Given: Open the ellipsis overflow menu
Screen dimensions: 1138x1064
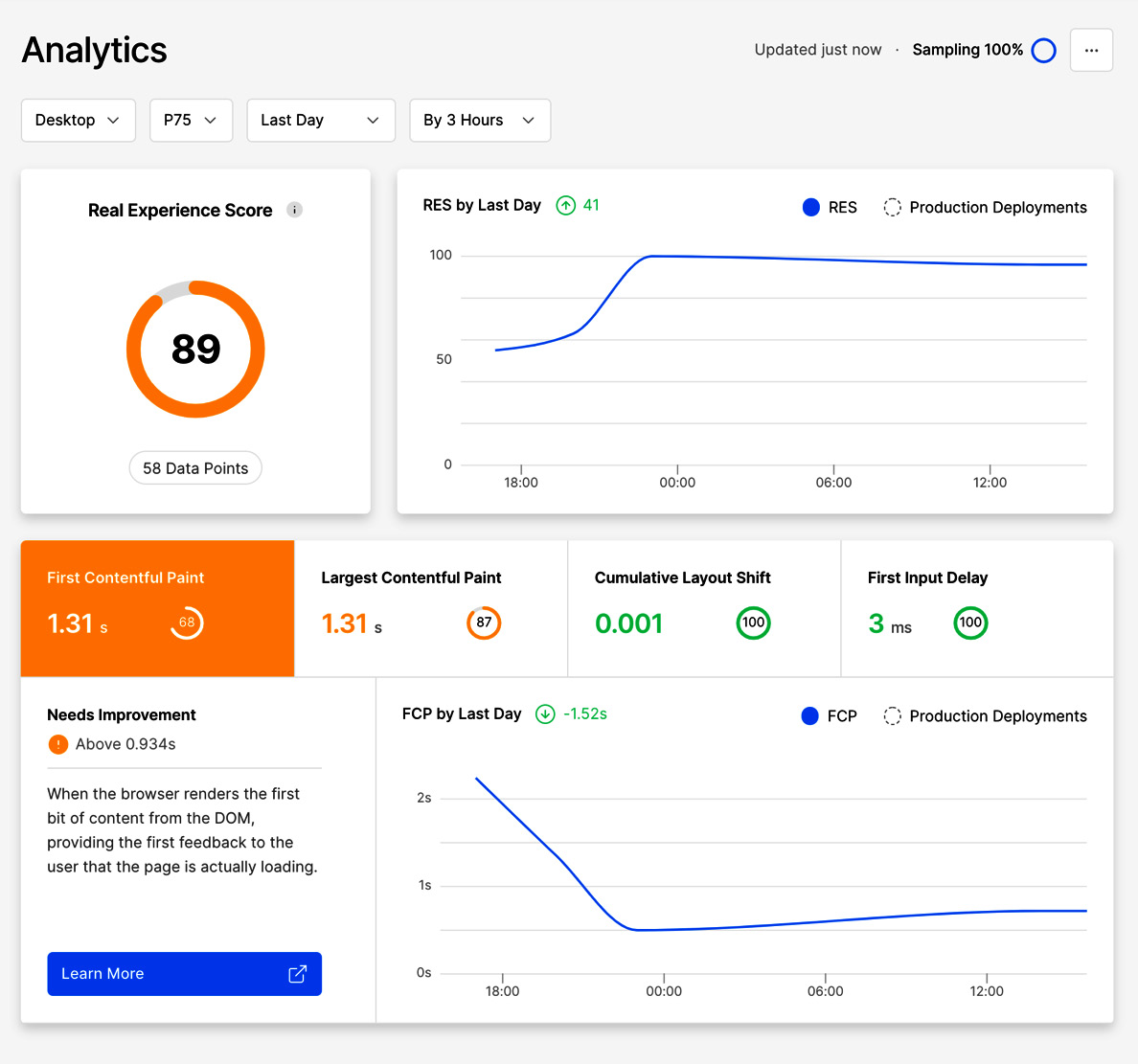Looking at the screenshot, I should coord(1091,50).
